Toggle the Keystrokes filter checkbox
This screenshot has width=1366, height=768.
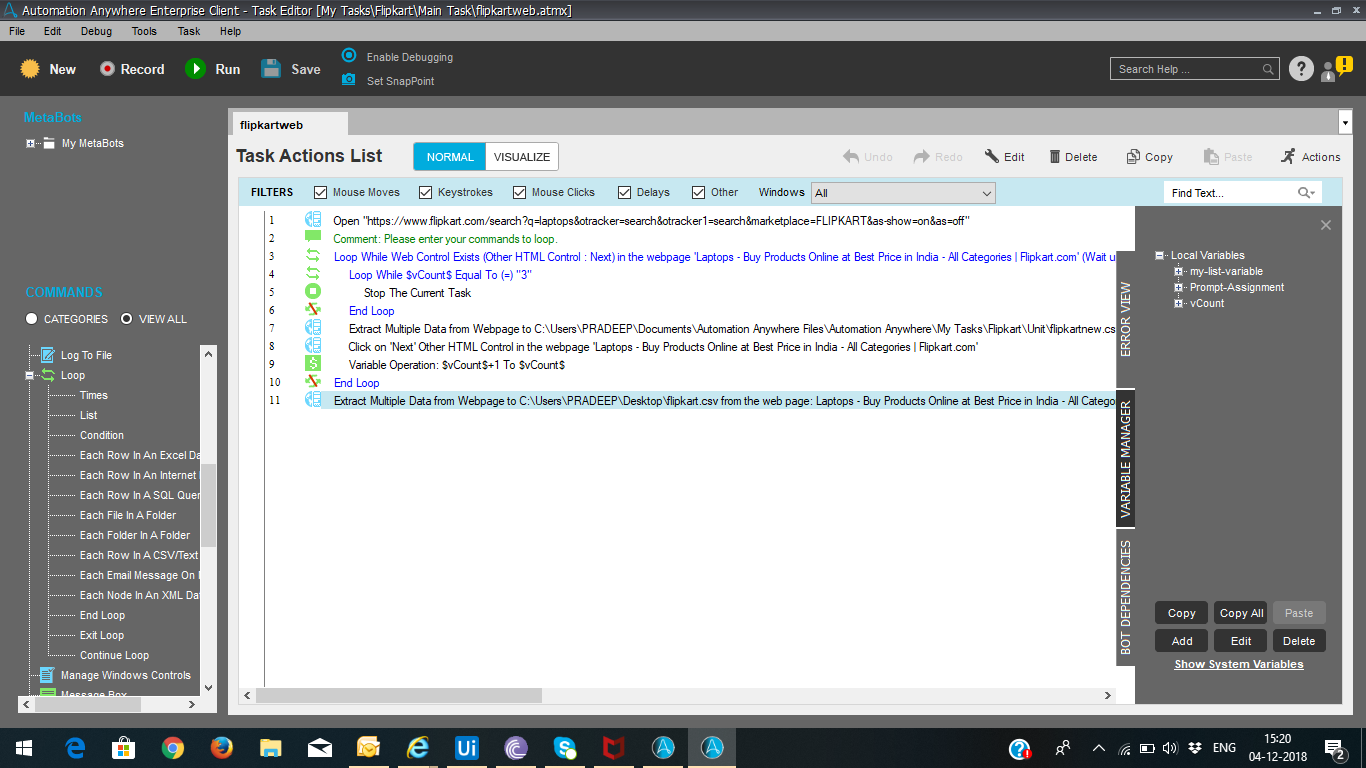point(425,192)
